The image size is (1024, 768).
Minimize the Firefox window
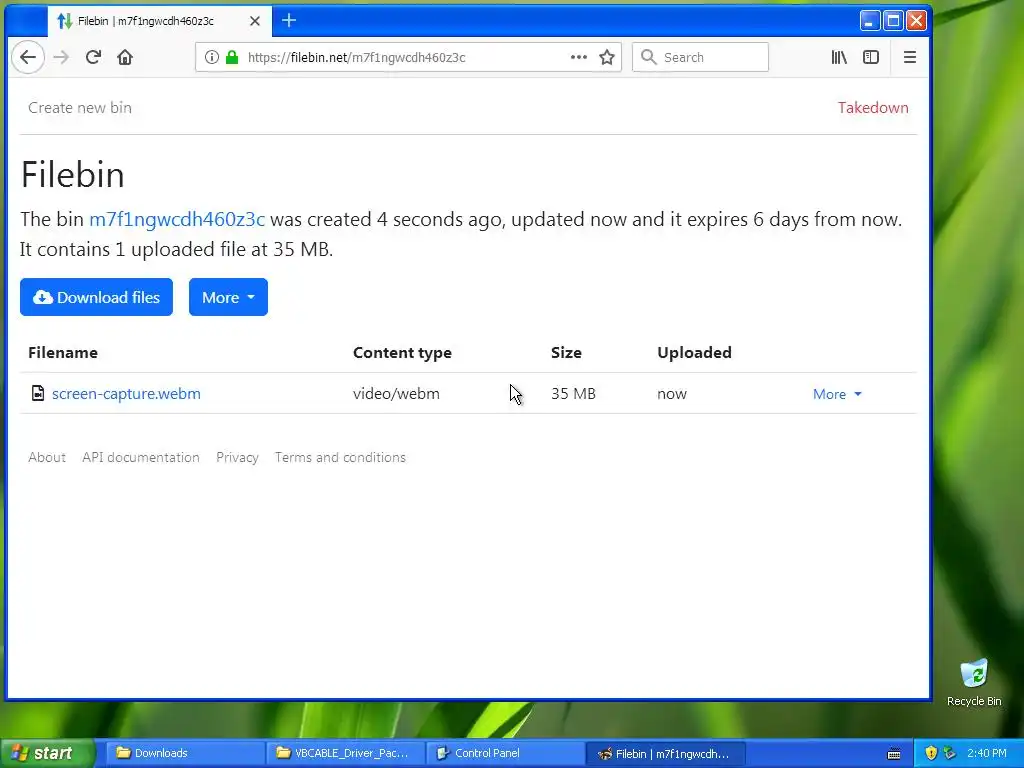click(x=869, y=21)
